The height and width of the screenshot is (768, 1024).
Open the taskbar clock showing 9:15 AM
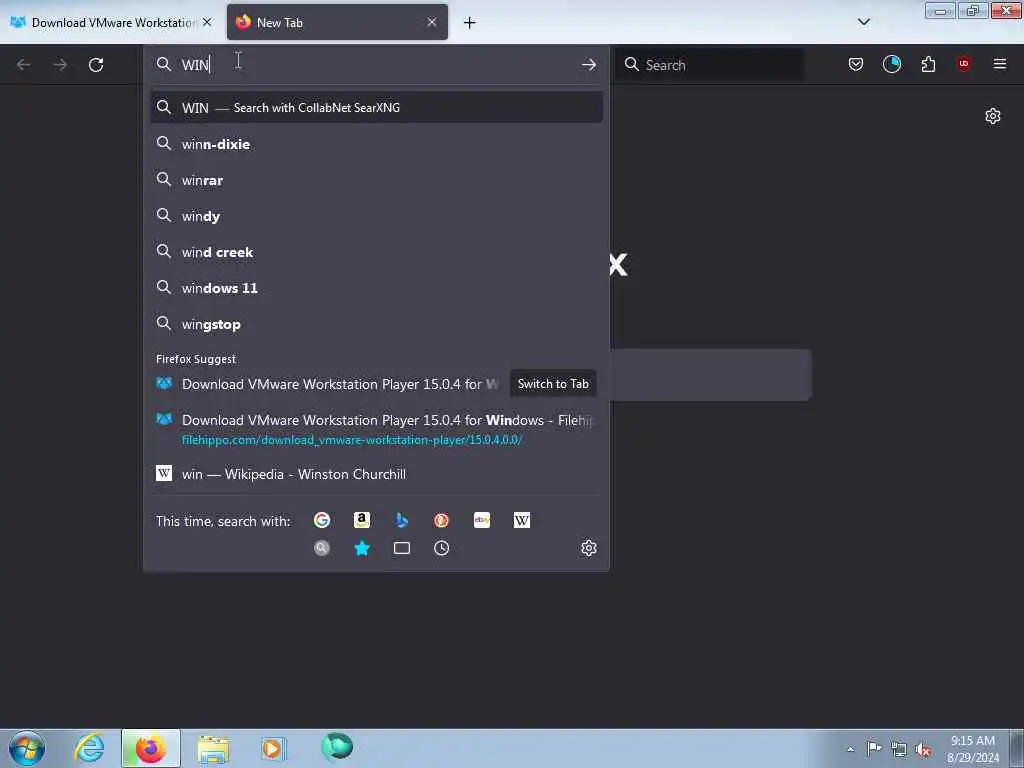(973, 748)
